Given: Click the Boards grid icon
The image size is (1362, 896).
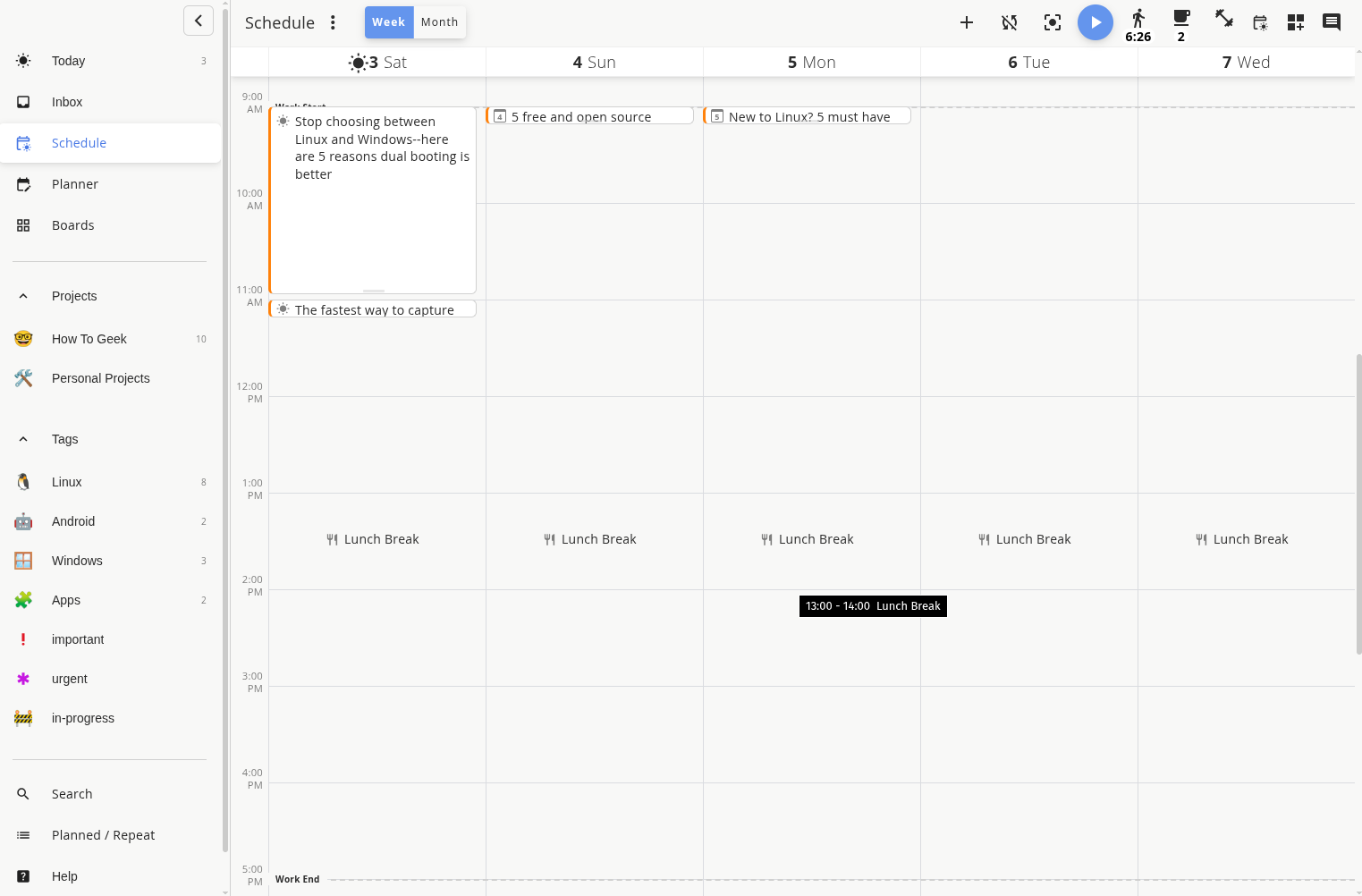Looking at the screenshot, I should point(23,225).
